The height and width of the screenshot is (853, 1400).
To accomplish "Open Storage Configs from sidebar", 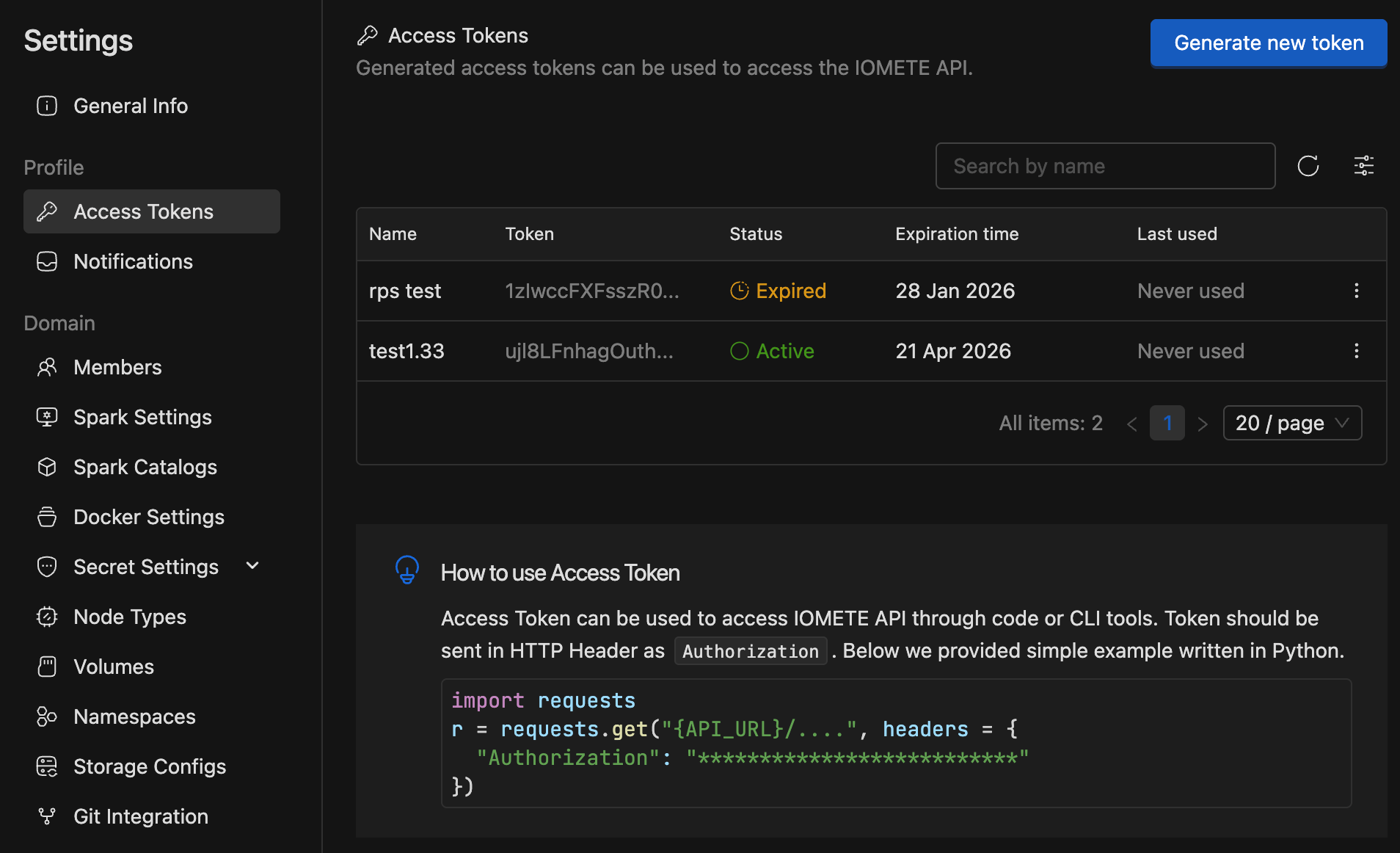I will [150, 766].
